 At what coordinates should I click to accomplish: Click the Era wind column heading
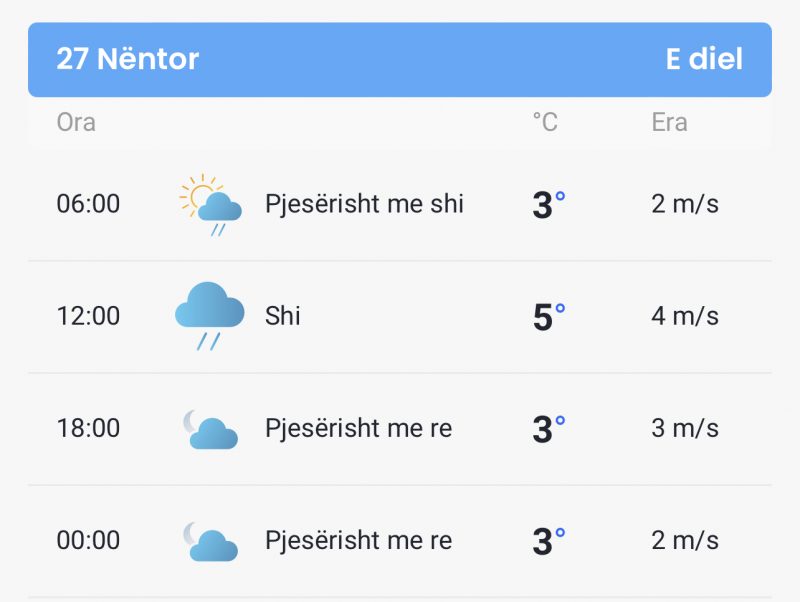click(669, 122)
